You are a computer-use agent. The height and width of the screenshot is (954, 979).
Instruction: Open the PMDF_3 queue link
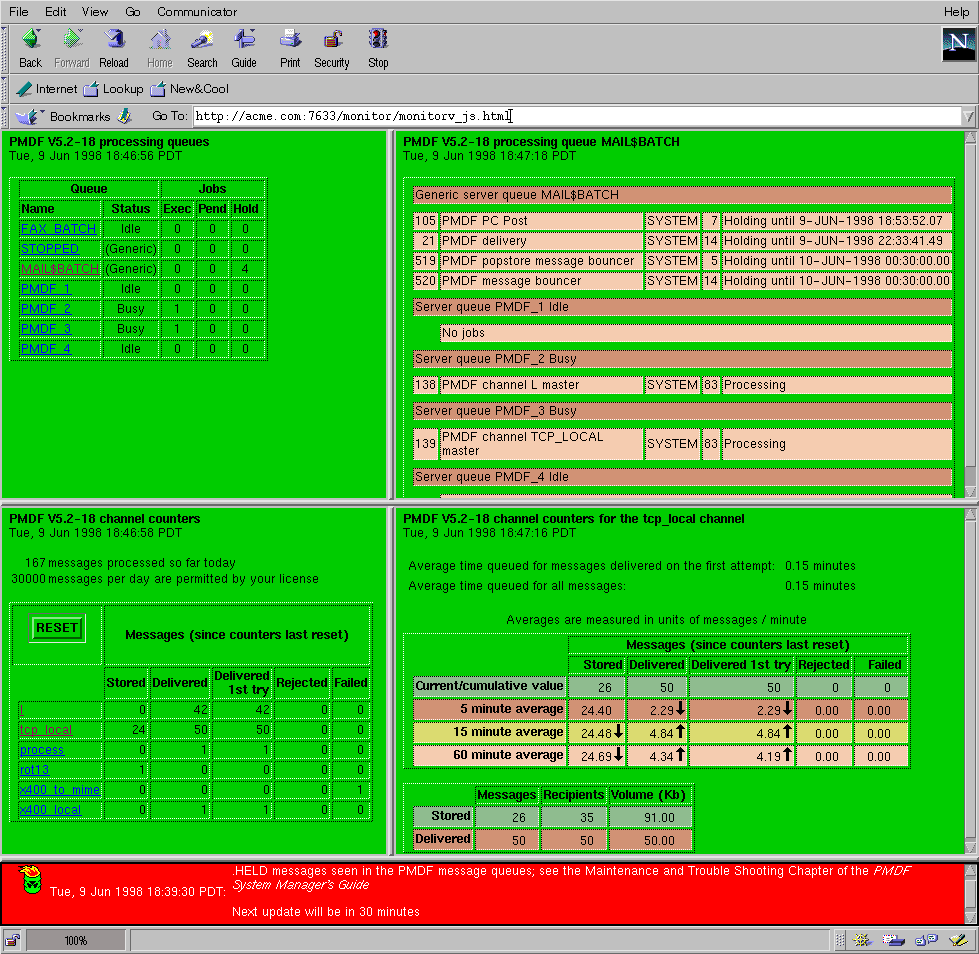(46, 328)
